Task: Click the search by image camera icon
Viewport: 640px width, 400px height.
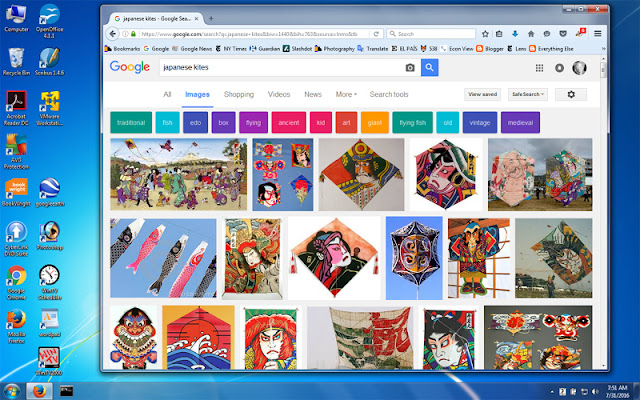Action: (410, 68)
